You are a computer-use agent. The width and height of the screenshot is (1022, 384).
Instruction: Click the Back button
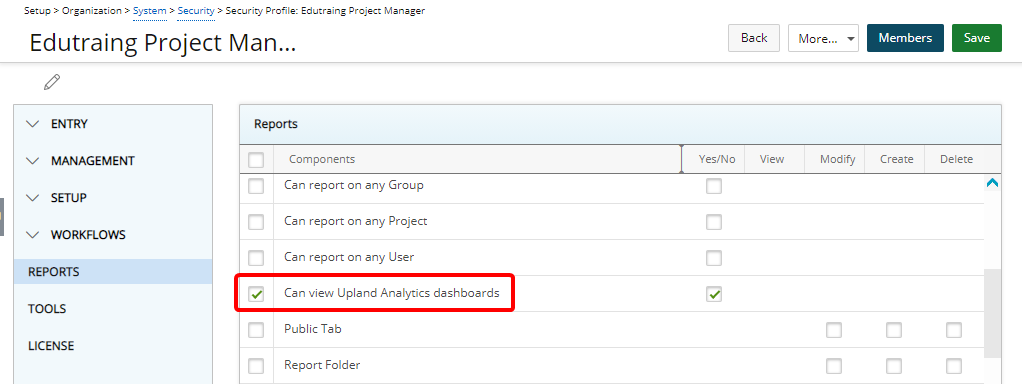[754, 38]
